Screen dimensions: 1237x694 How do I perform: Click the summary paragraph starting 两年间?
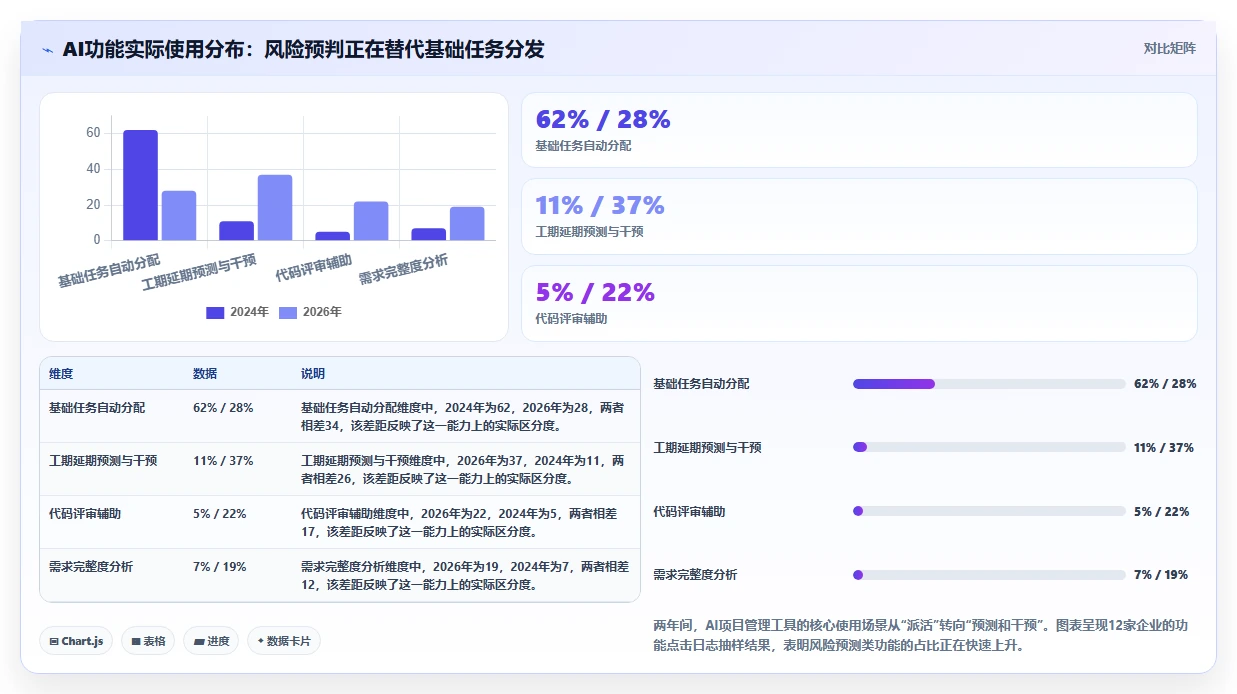(920, 636)
